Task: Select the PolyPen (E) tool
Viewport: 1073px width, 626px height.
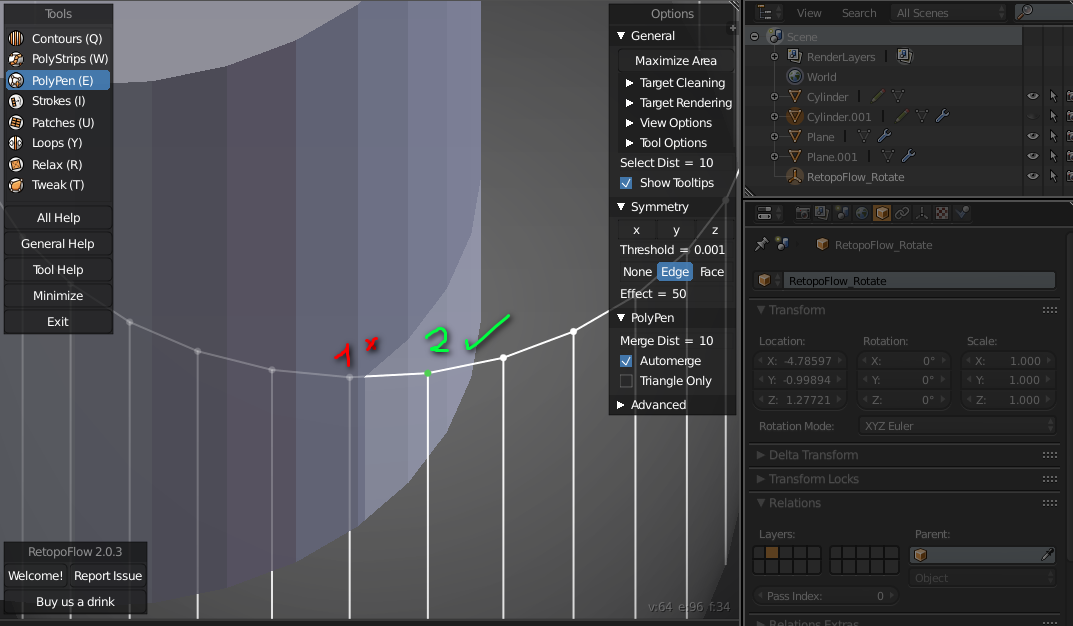Action: tap(58, 81)
